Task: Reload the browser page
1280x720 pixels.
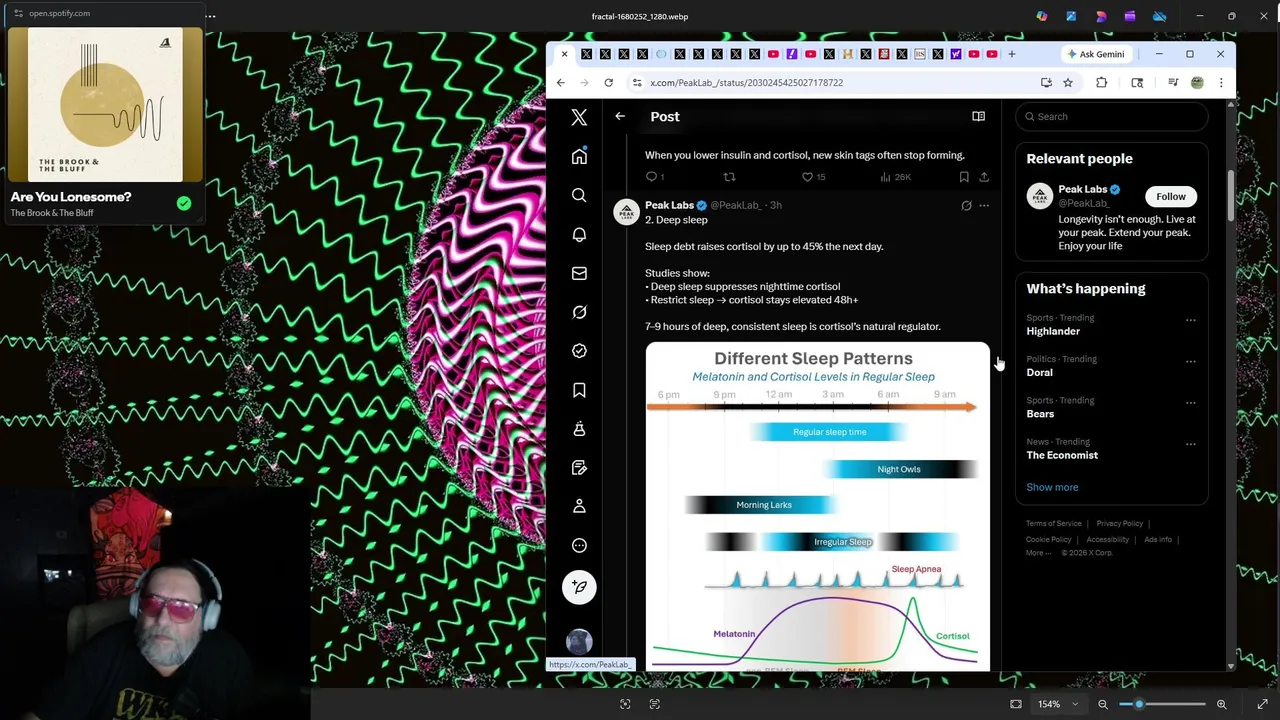Action: pos(608,83)
